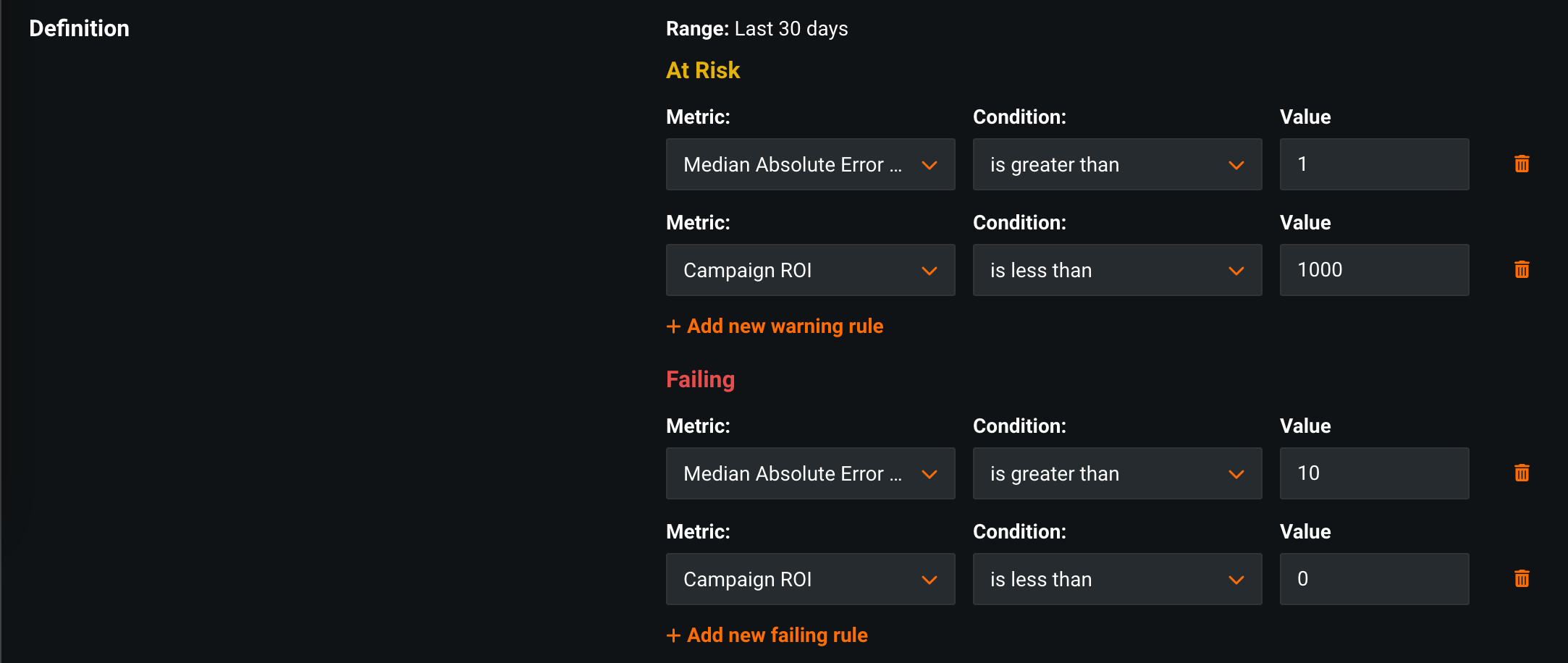This screenshot has height=663, width=1568.
Task: Click At Risk value field containing 1
Action: coord(1374,164)
